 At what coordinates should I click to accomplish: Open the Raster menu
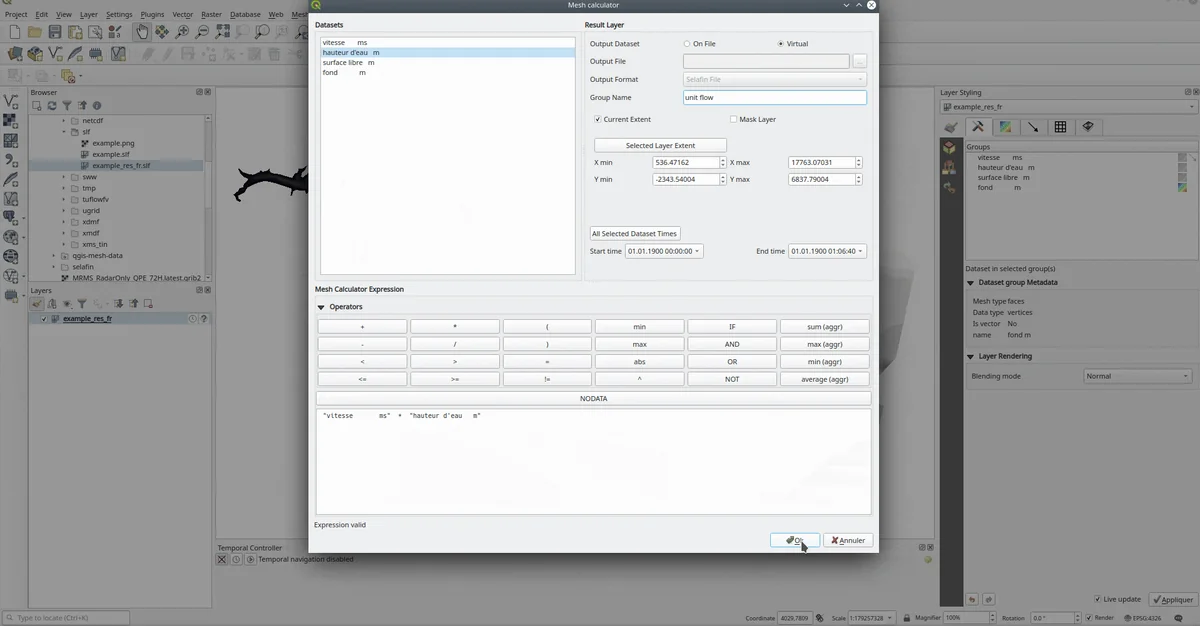pos(211,15)
